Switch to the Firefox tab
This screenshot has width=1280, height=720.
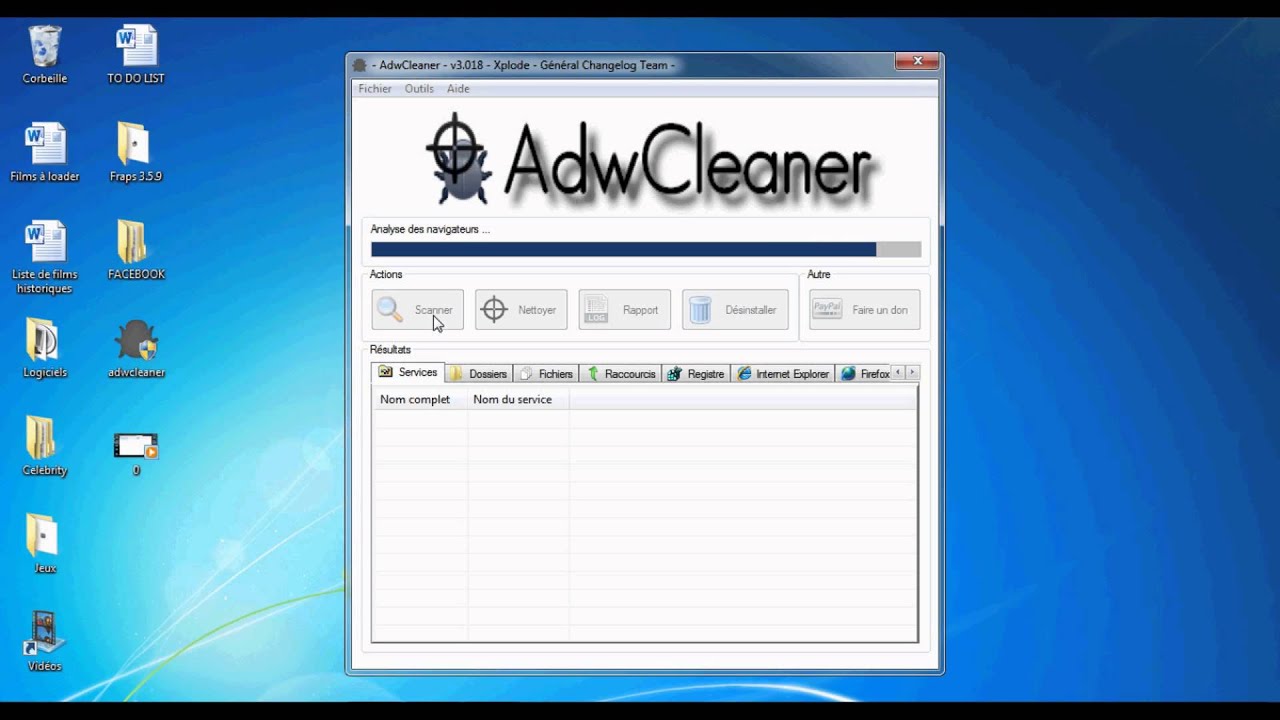coord(865,374)
